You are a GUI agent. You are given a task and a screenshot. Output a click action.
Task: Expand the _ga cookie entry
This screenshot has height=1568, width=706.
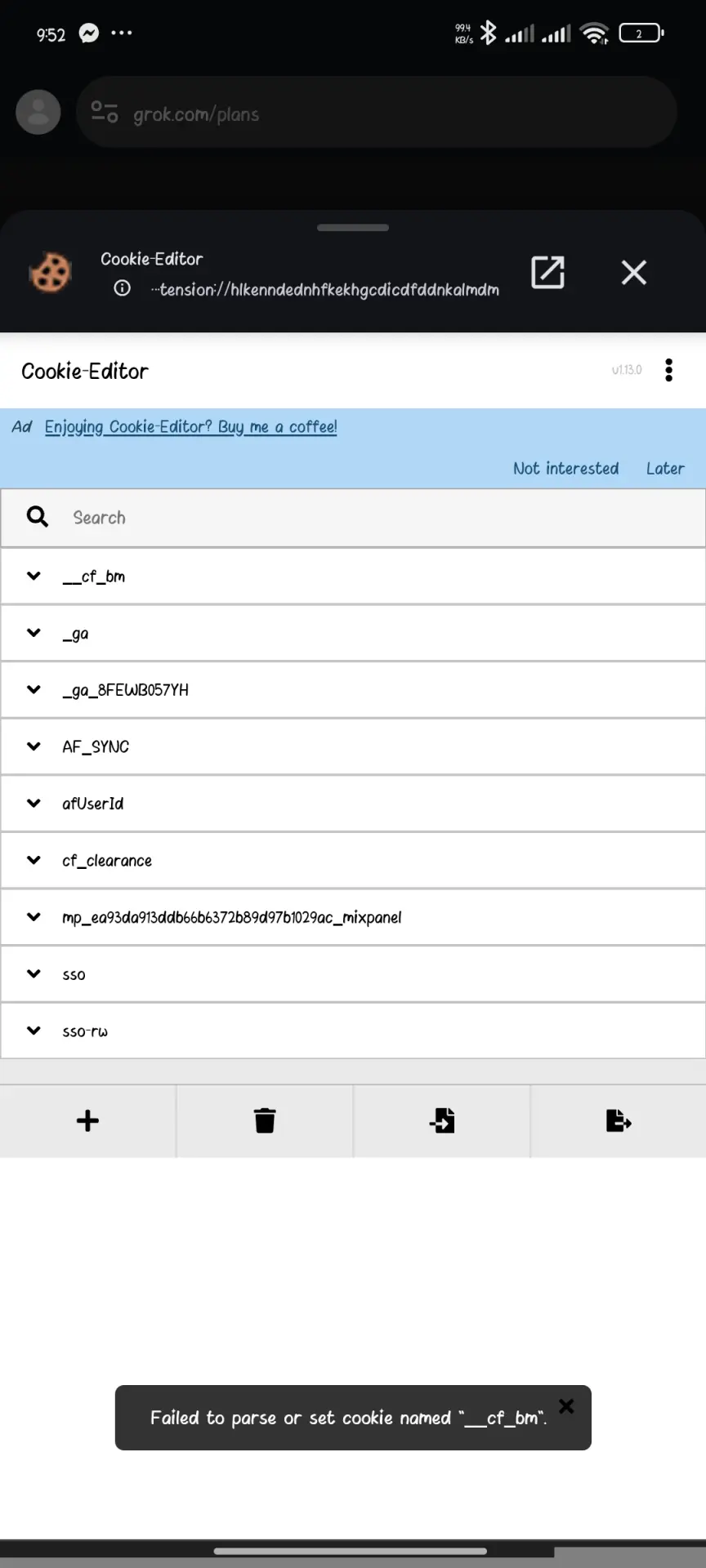353,633
